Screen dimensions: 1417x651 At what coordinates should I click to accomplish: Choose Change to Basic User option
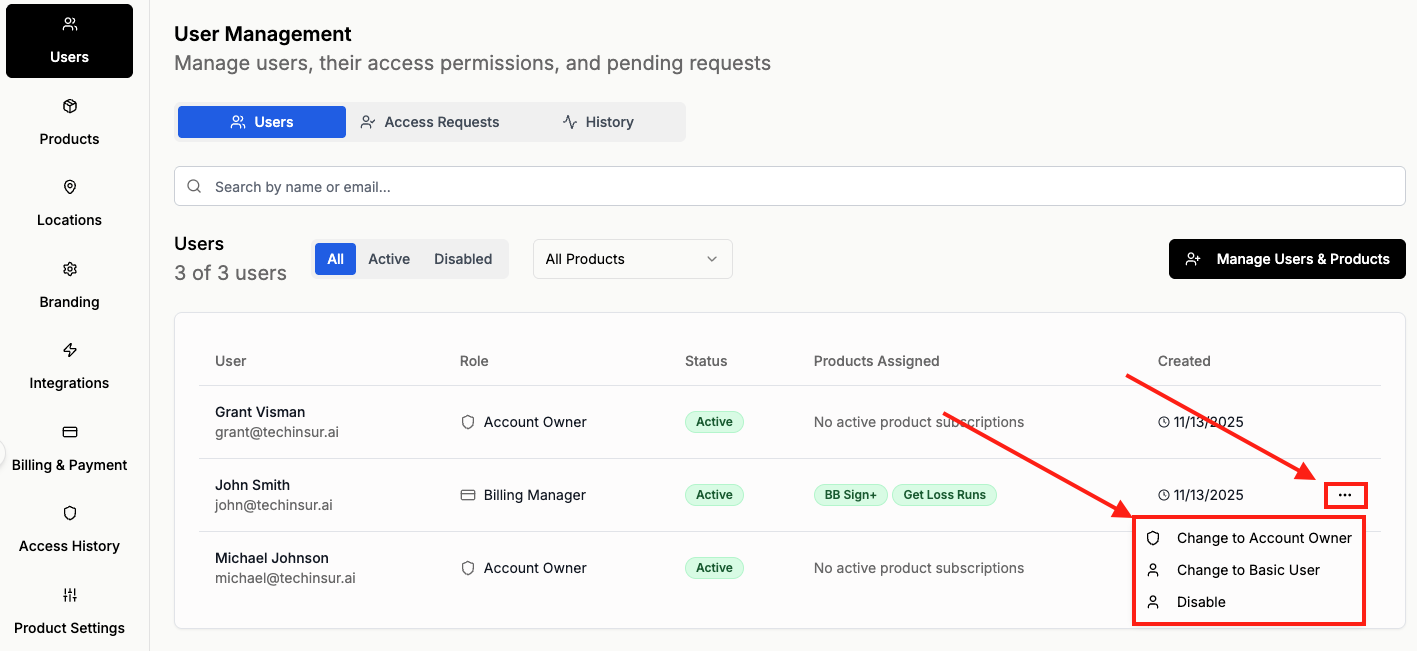(1248, 570)
